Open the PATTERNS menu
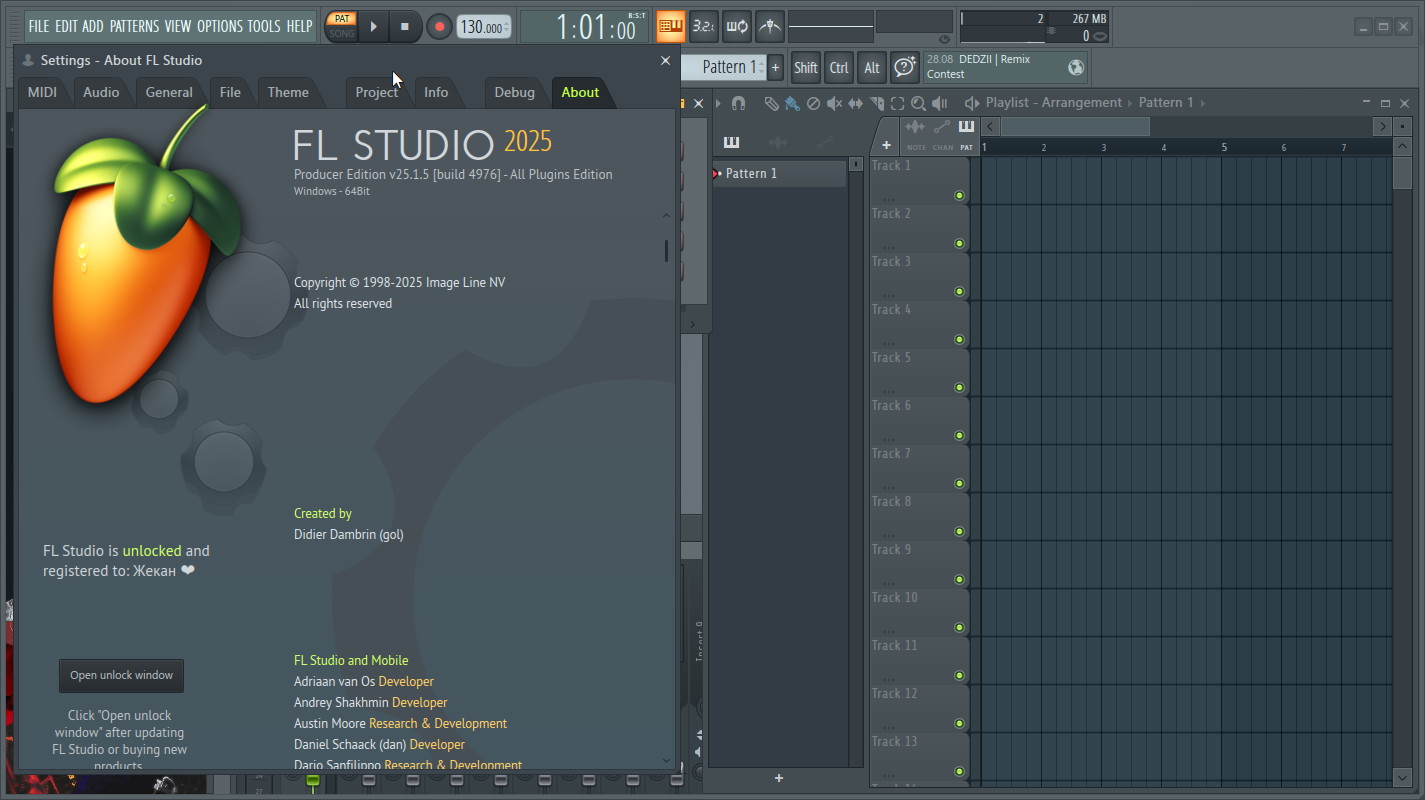Viewport: 1425px width, 800px height. point(135,26)
